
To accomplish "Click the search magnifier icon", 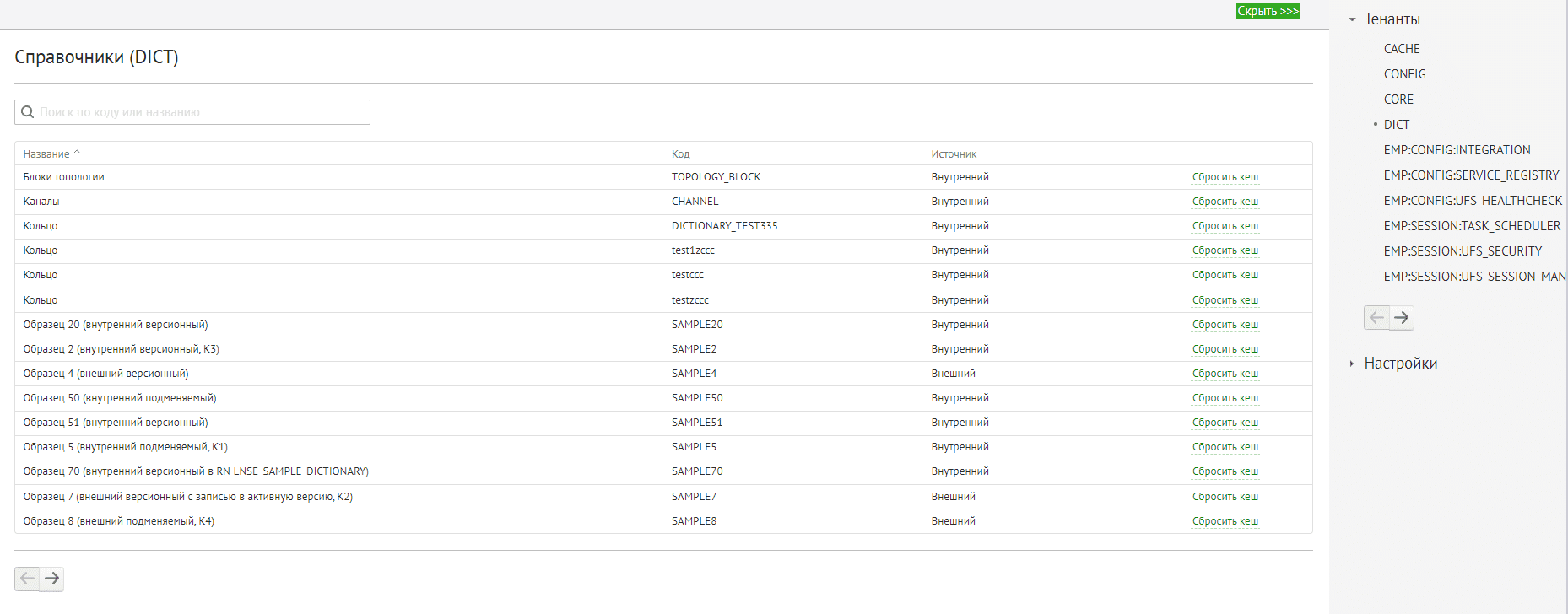I will (x=28, y=112).
